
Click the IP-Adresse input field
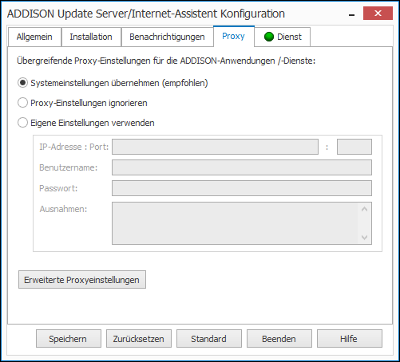[x=215, y=147]
